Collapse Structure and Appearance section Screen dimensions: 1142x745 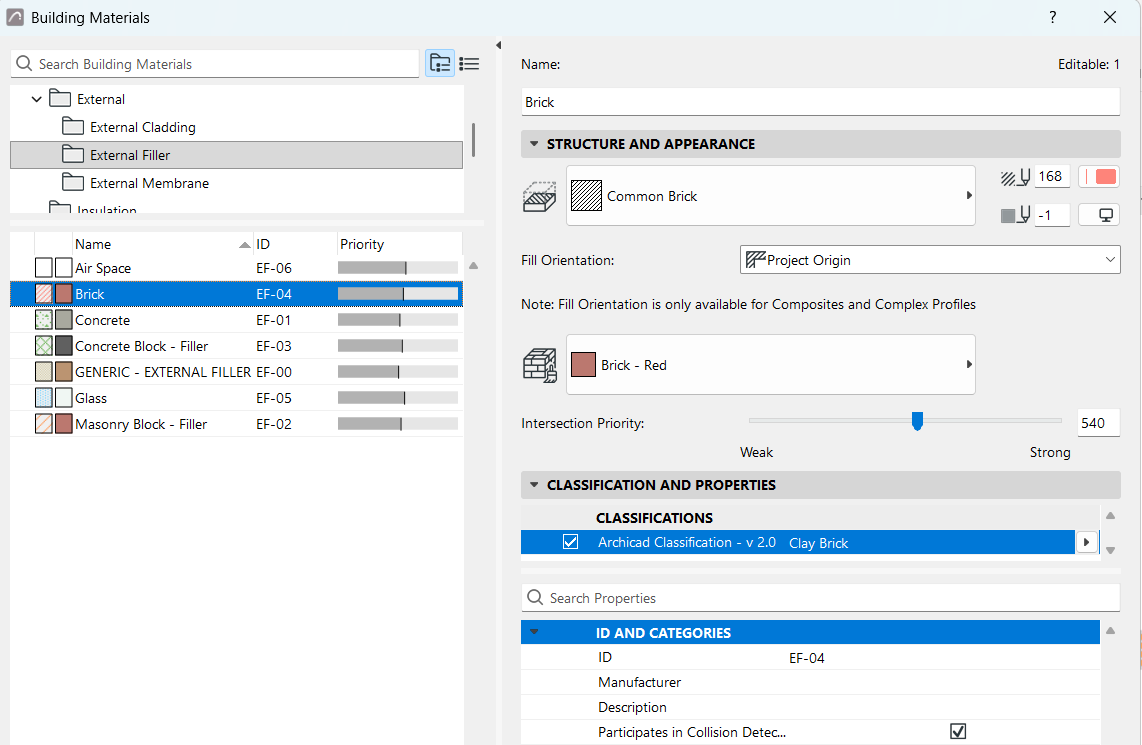(x=534, y=144)
